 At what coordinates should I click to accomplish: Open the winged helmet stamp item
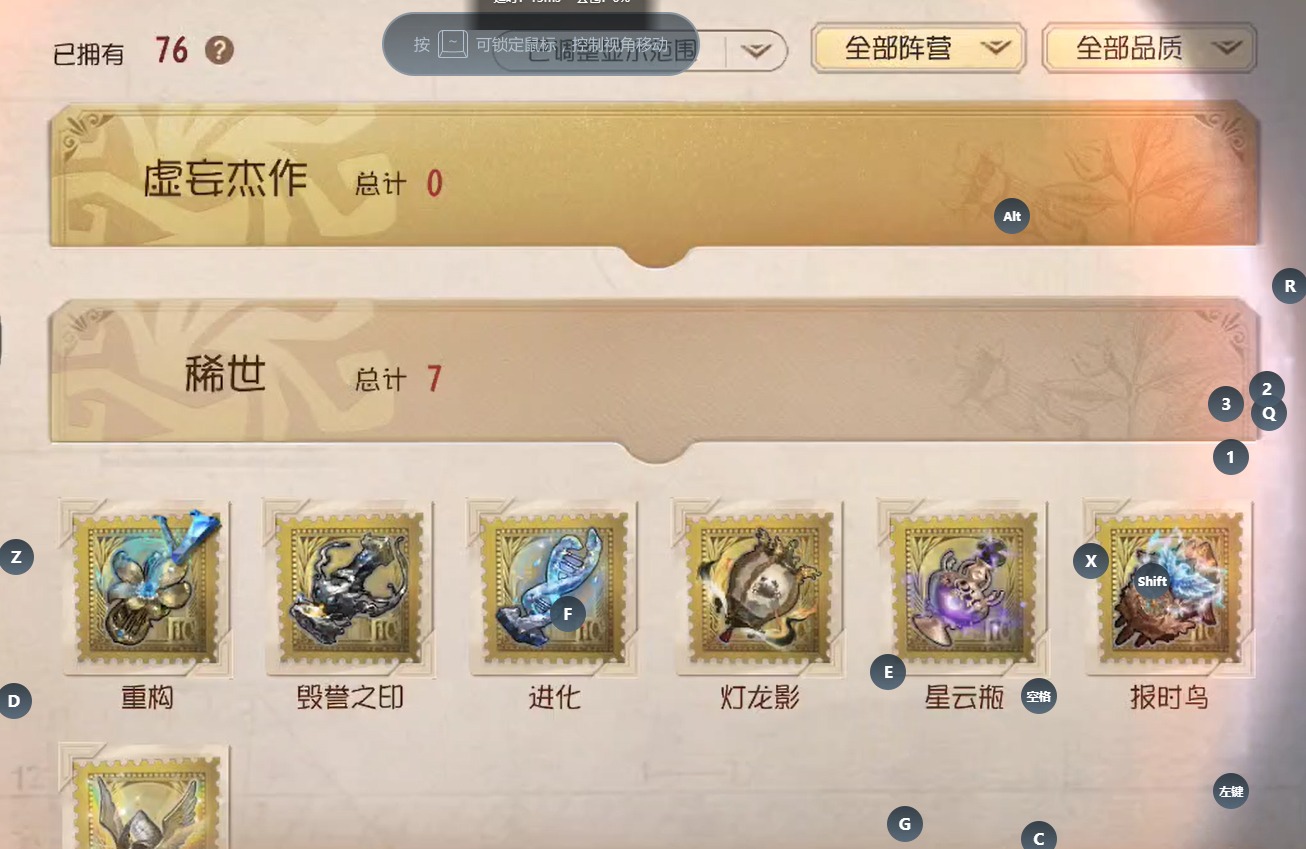coord(146,796)
